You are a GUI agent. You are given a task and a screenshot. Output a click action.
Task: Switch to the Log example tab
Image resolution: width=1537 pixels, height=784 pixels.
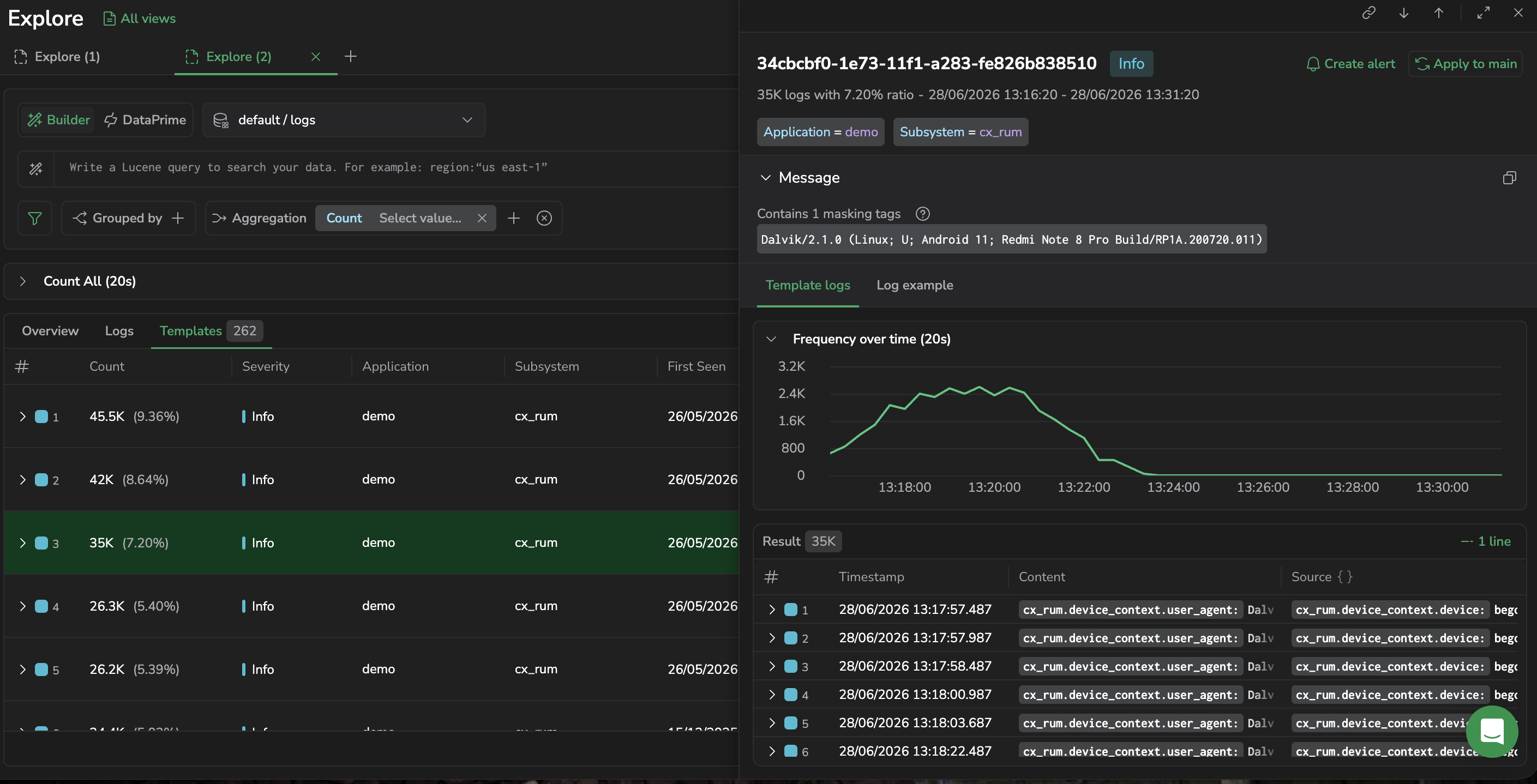(915, 285)
